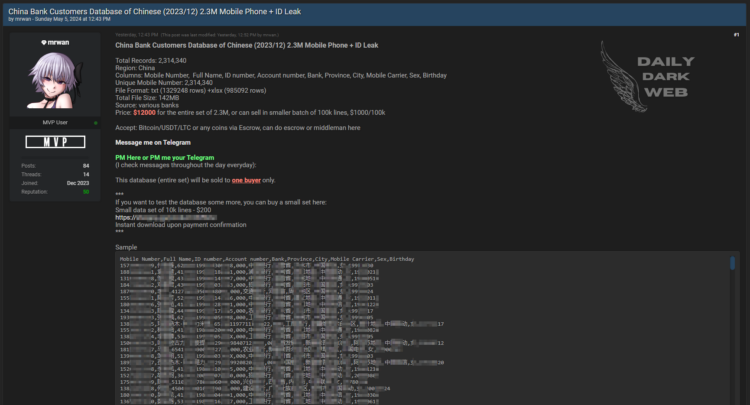Click the gem icon beside mrwan username
The width and height of the screenshot is (750, 405).
44,43
